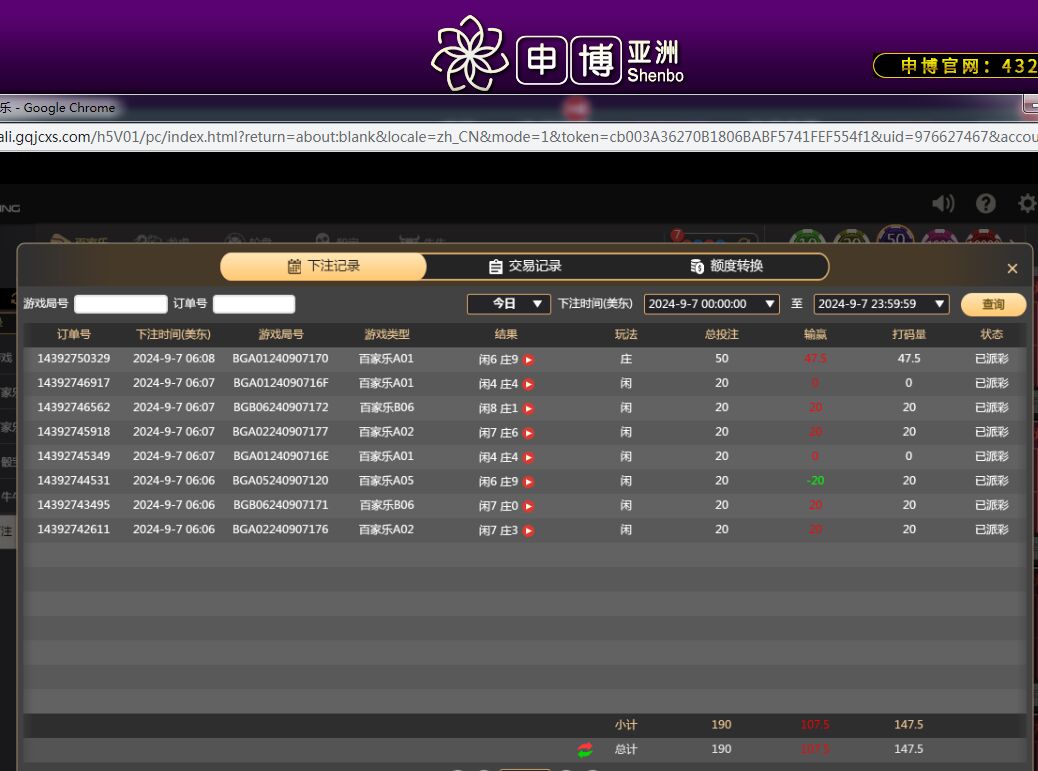
Task: Click into the 订单号 input field
Action: [254, 304]
